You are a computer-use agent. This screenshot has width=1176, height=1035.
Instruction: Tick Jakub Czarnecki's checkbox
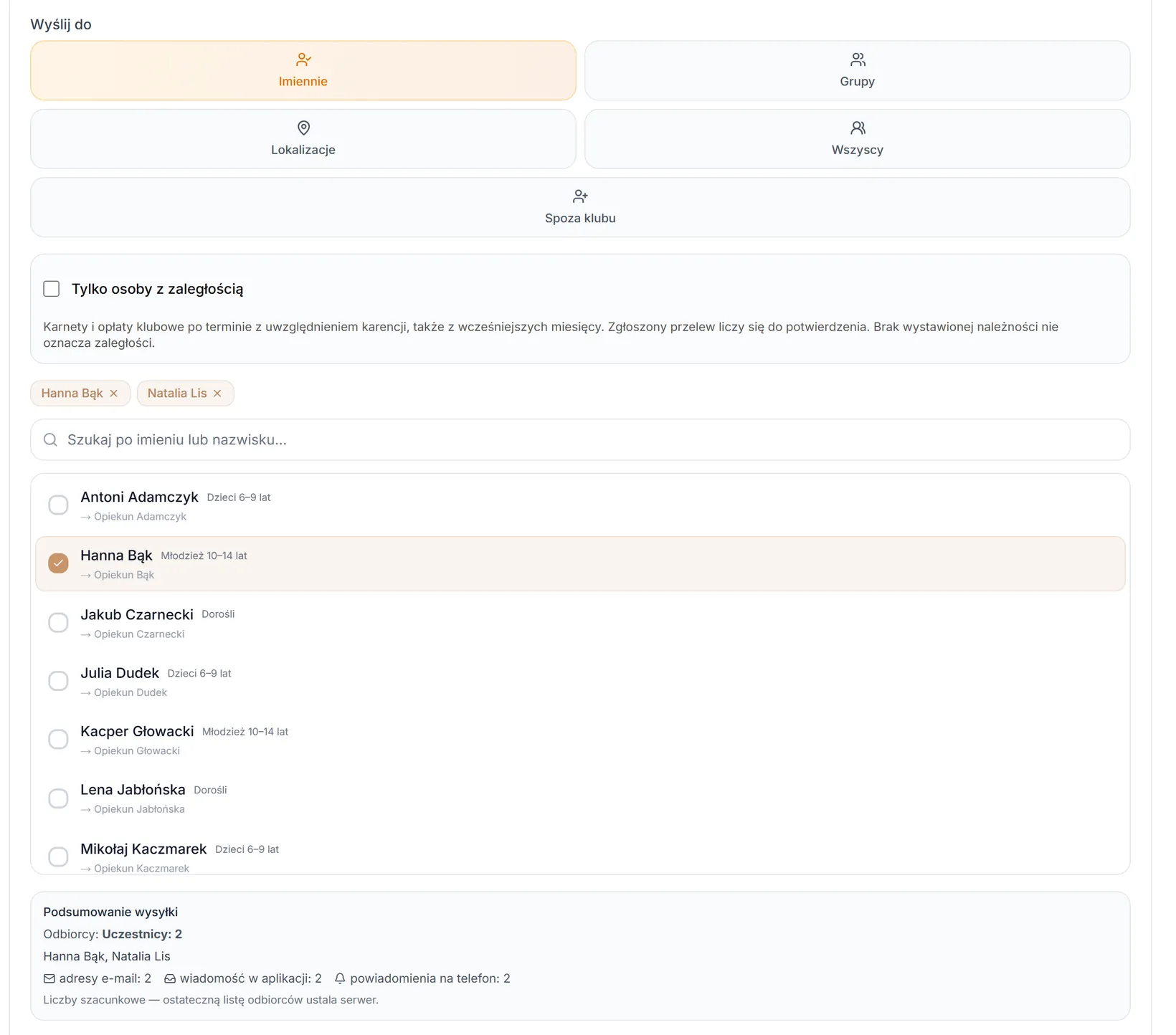pyautogui.click(x=58, y=622)
